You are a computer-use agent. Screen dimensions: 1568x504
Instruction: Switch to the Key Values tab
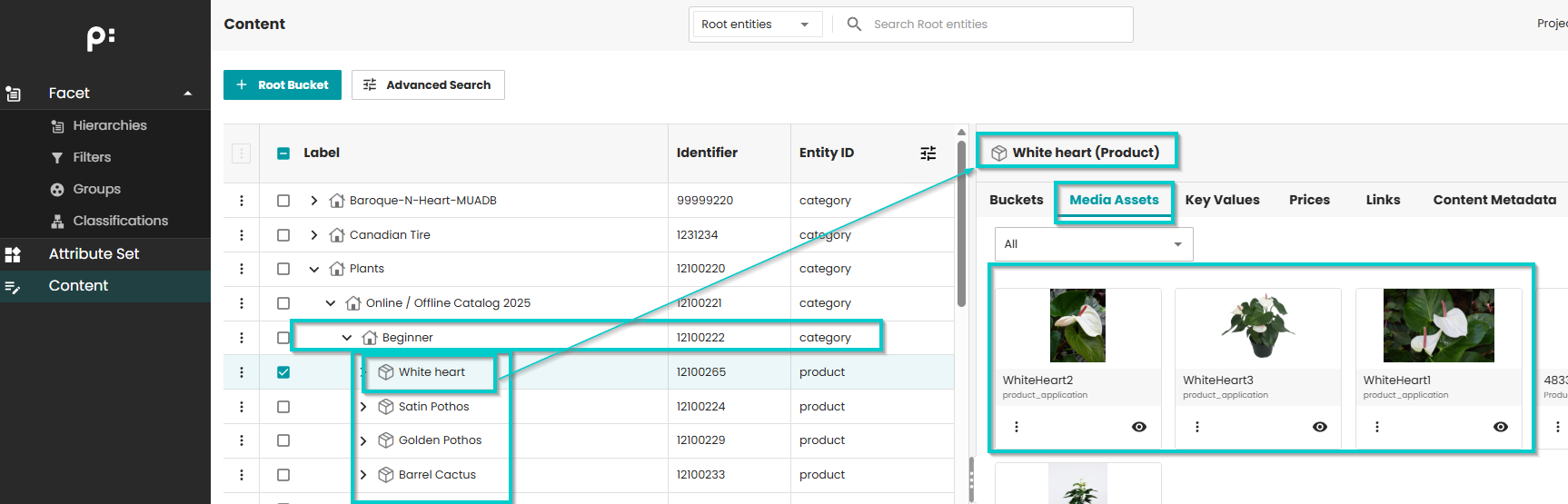1222,200
